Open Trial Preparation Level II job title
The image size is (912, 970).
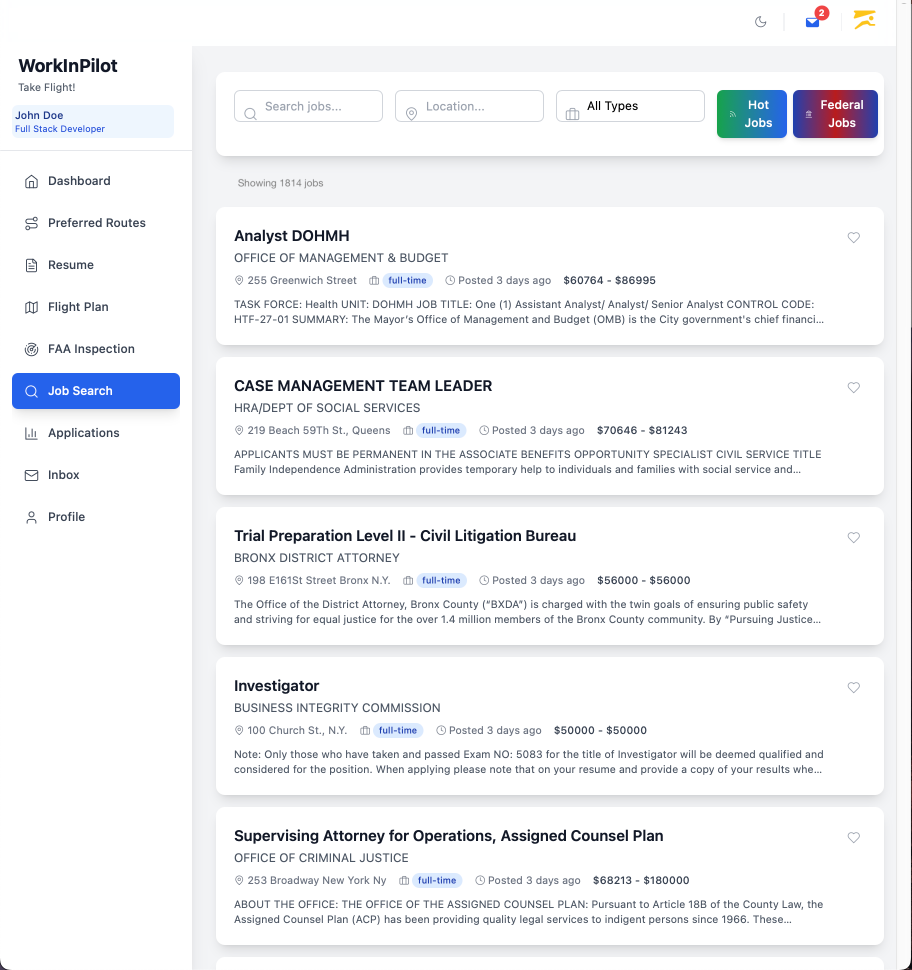tap(405, 536)
